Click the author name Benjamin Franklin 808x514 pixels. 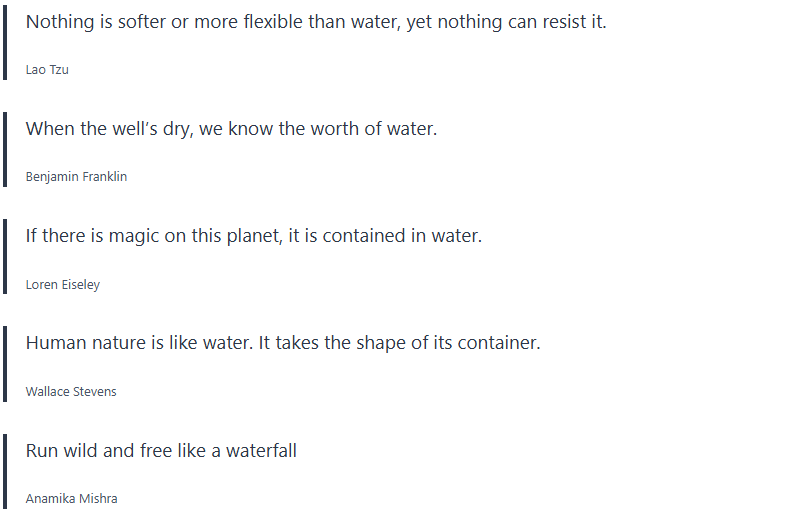tap(76, 177)
